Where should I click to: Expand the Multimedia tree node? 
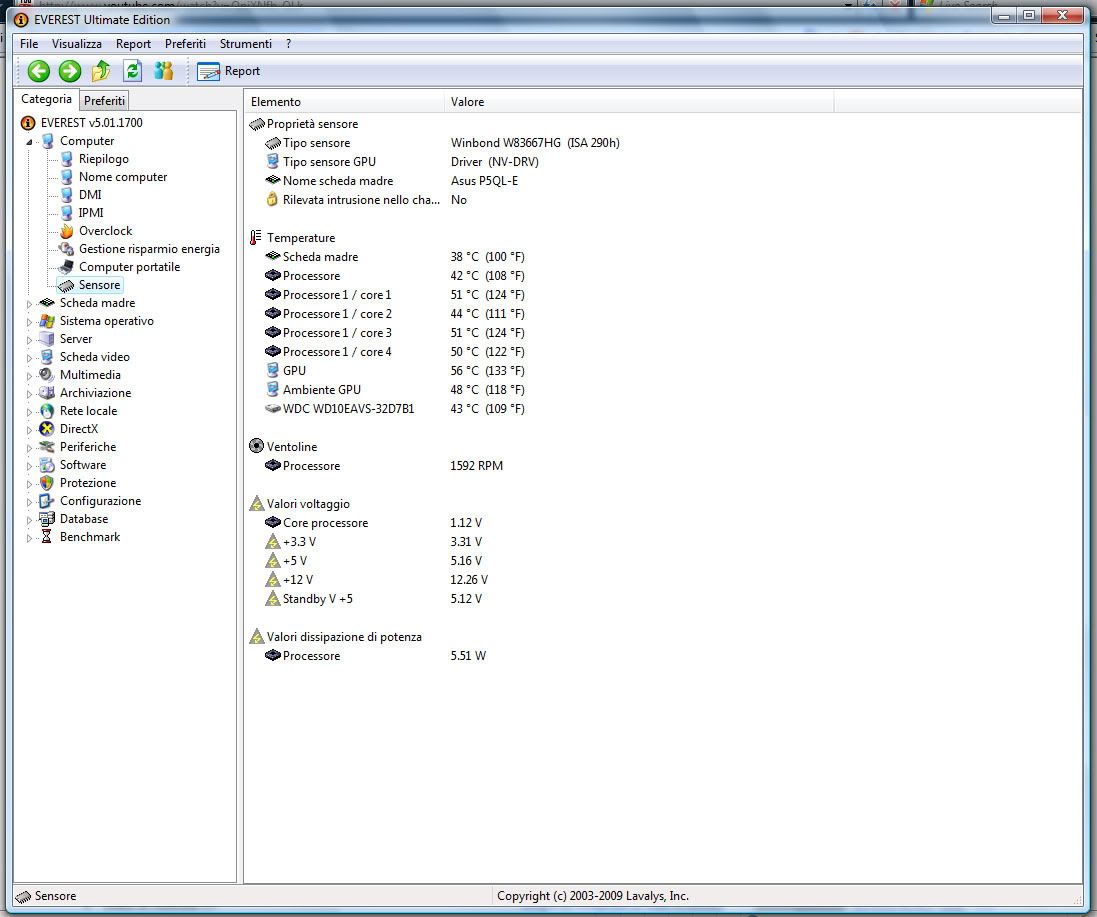pyautogui.click(x=29, y=376)
